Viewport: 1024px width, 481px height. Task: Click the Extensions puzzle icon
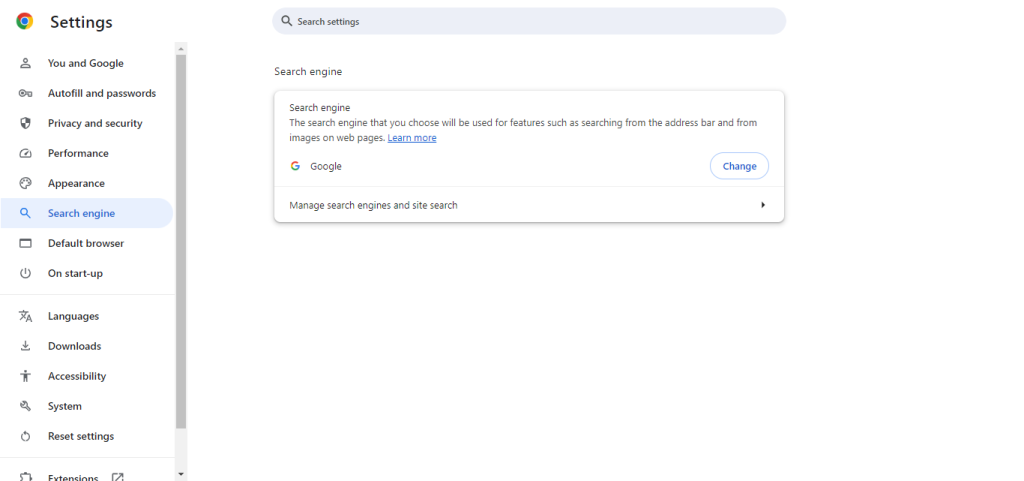25,477
